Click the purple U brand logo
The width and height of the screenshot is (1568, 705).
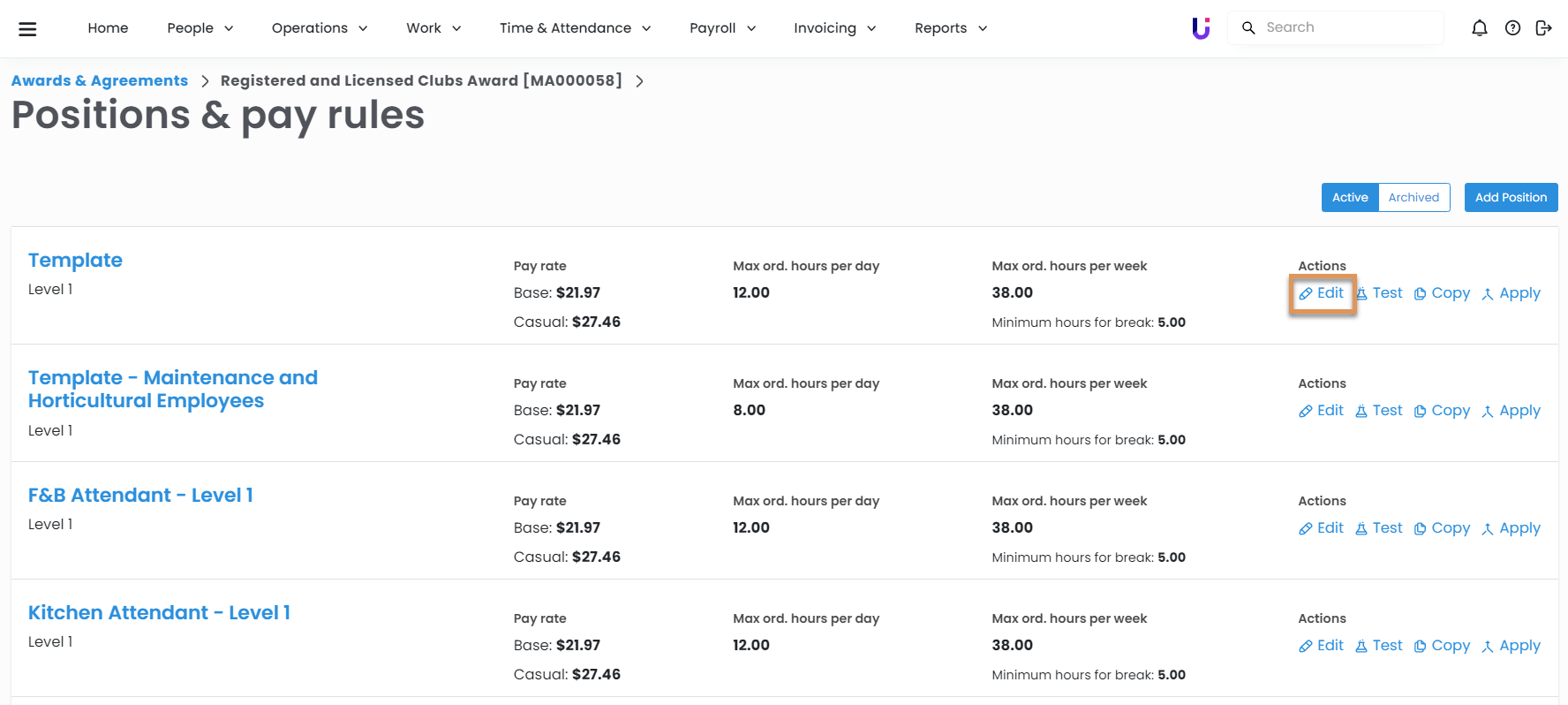(x=1201, y=28)
